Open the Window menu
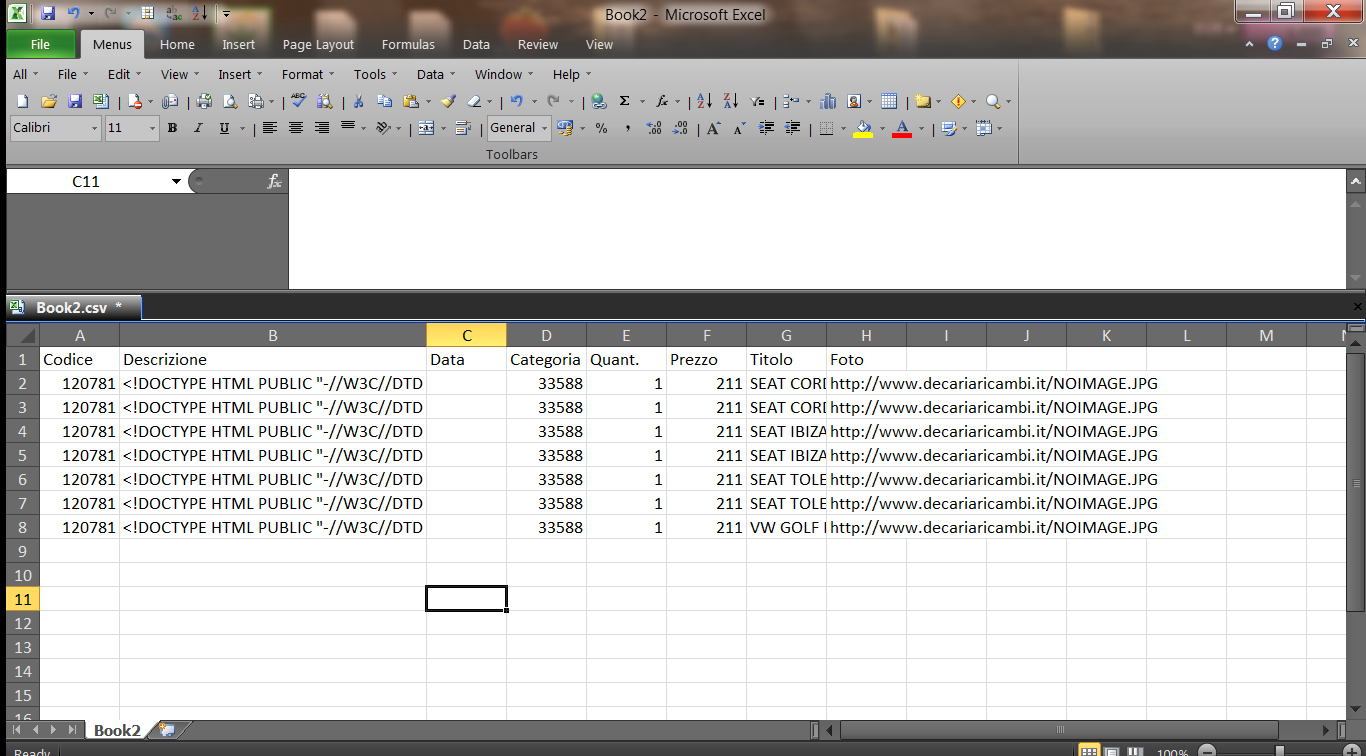The width and height of the screenshot is (1366, 756). [503, 74]
